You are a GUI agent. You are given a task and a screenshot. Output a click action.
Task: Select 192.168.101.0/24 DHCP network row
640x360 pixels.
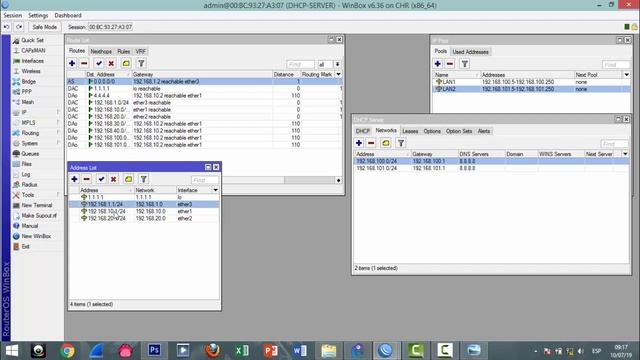[491, 168]
